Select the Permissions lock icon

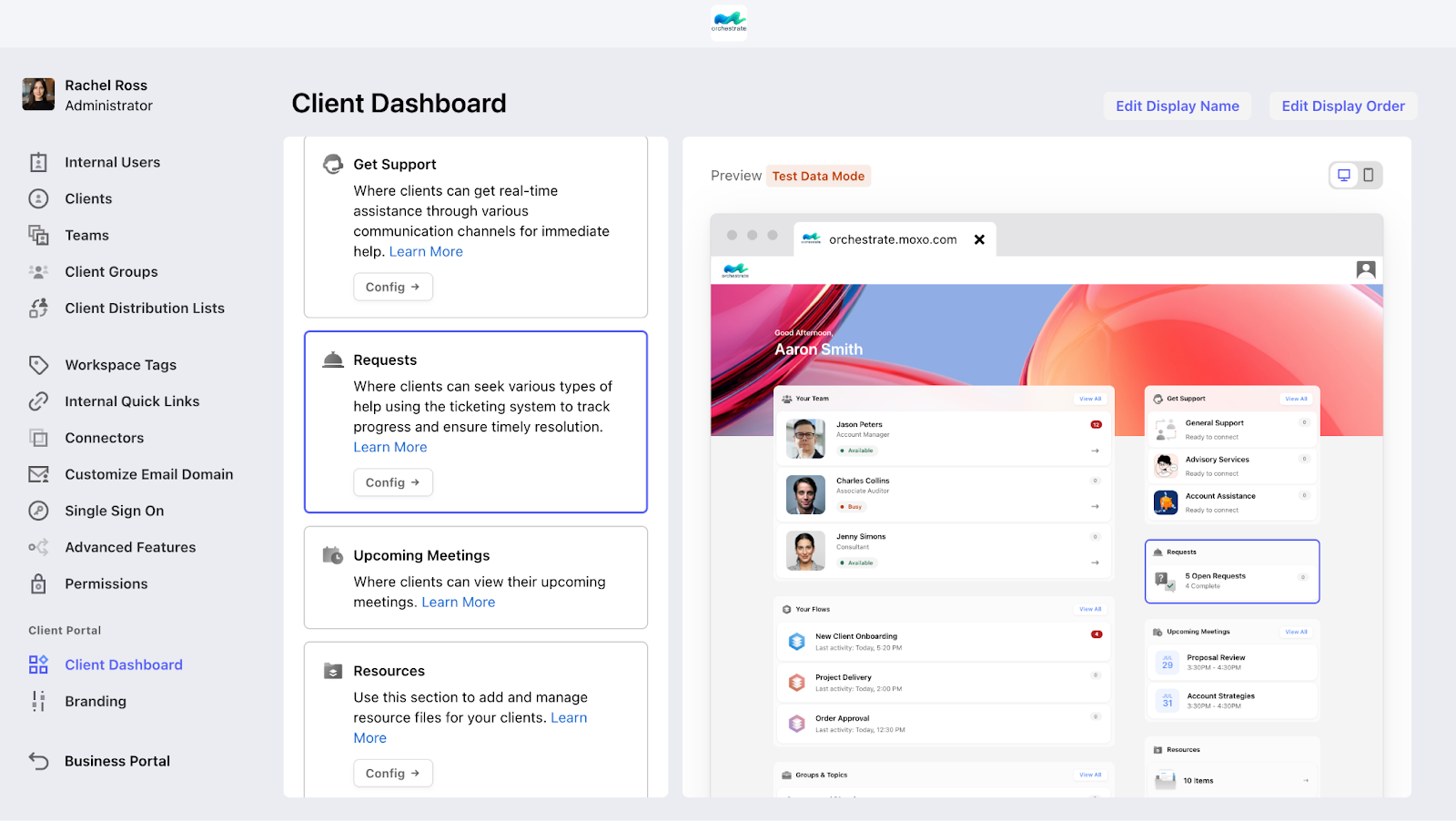(x=38, y=583)
